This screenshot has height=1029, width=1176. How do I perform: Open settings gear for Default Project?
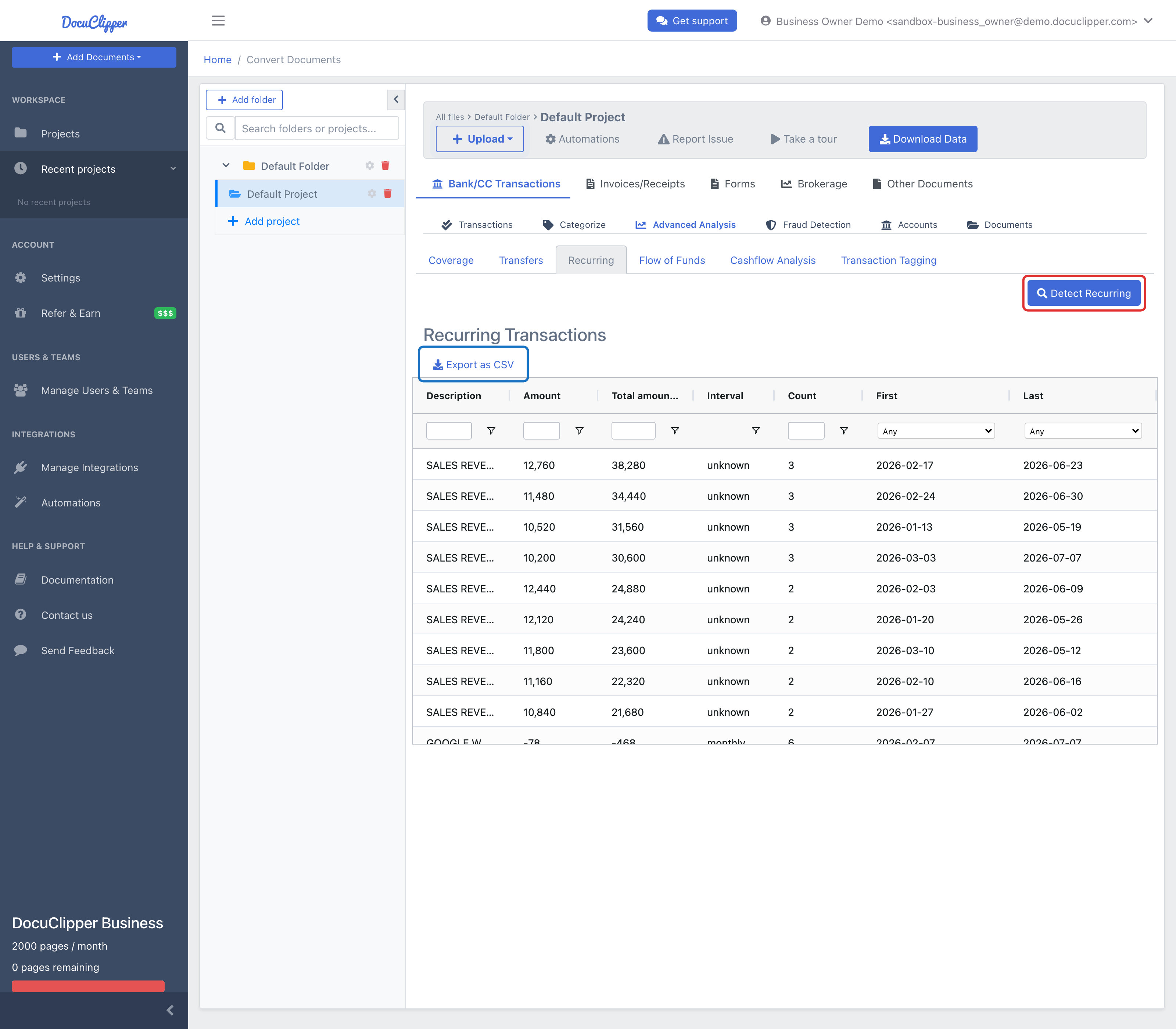(372, 194)
